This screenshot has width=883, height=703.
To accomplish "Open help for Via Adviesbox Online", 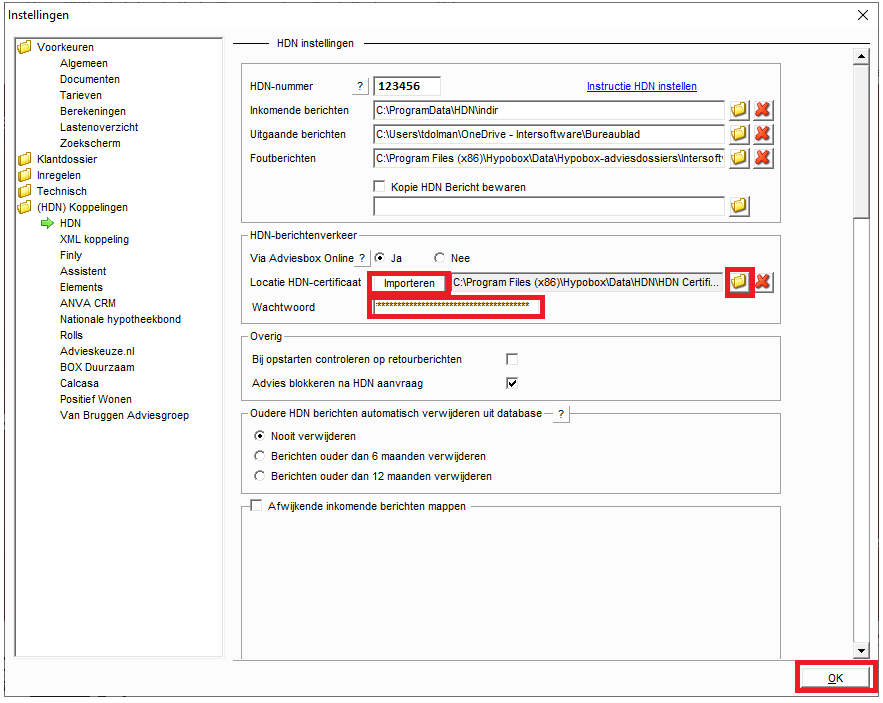I will (x=362, y=258).
